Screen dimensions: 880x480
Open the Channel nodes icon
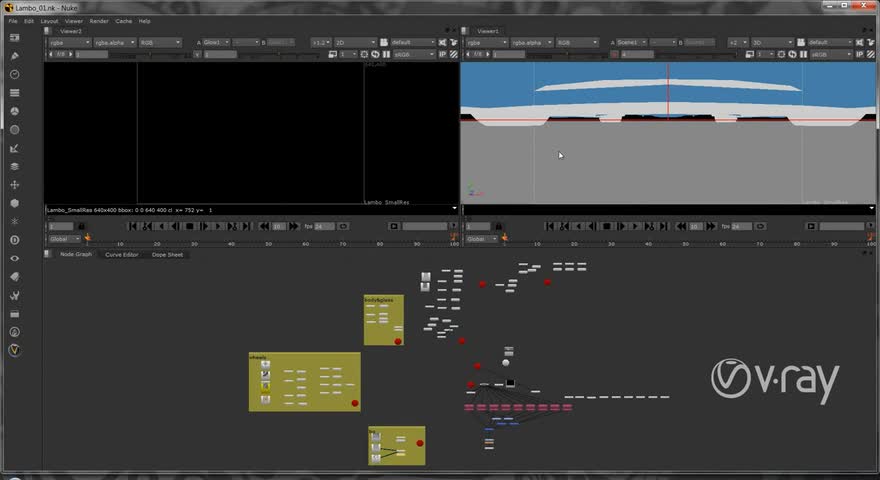15,93
